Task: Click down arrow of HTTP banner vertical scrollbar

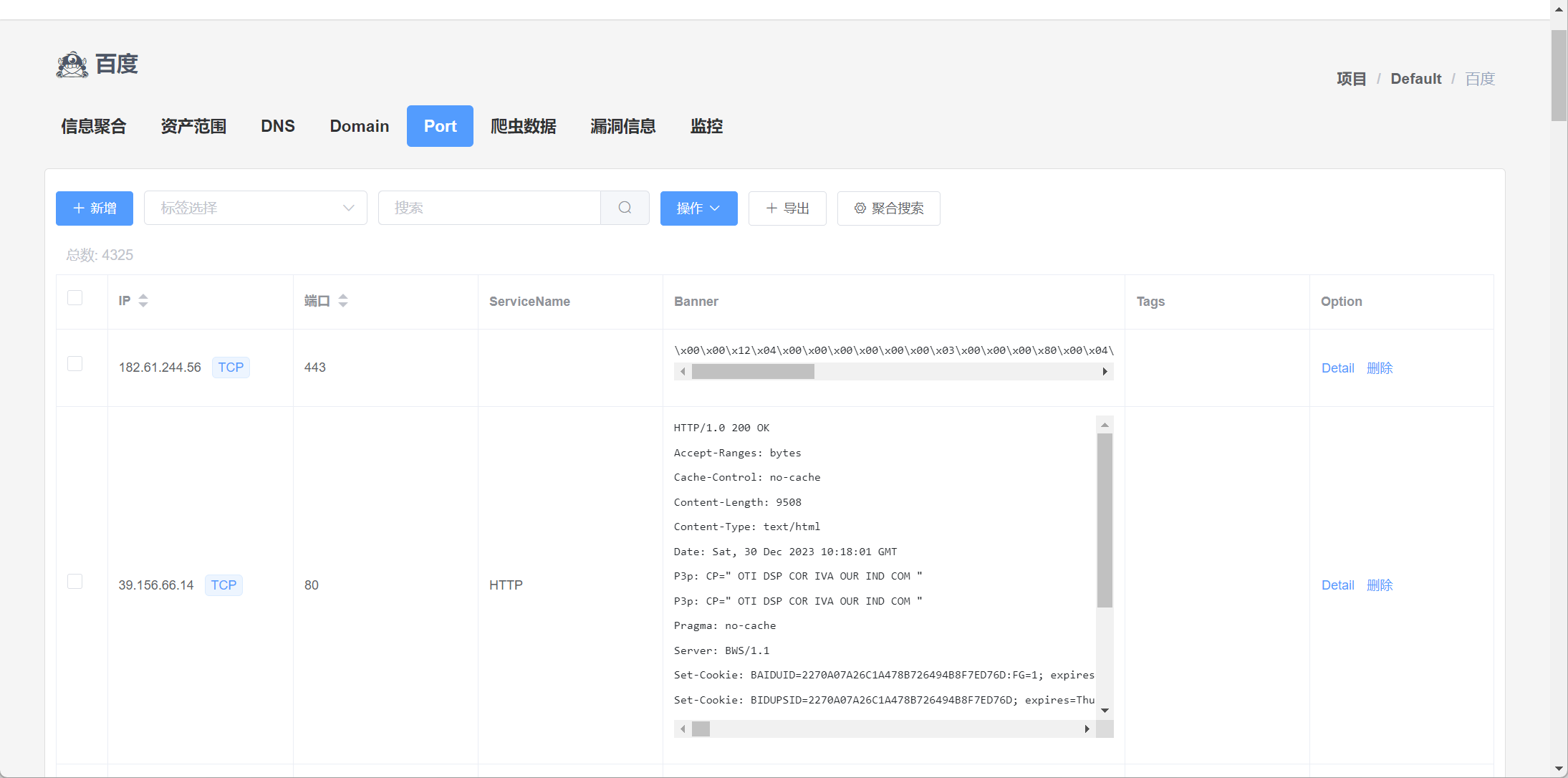Action: [x=1105, y=711]
